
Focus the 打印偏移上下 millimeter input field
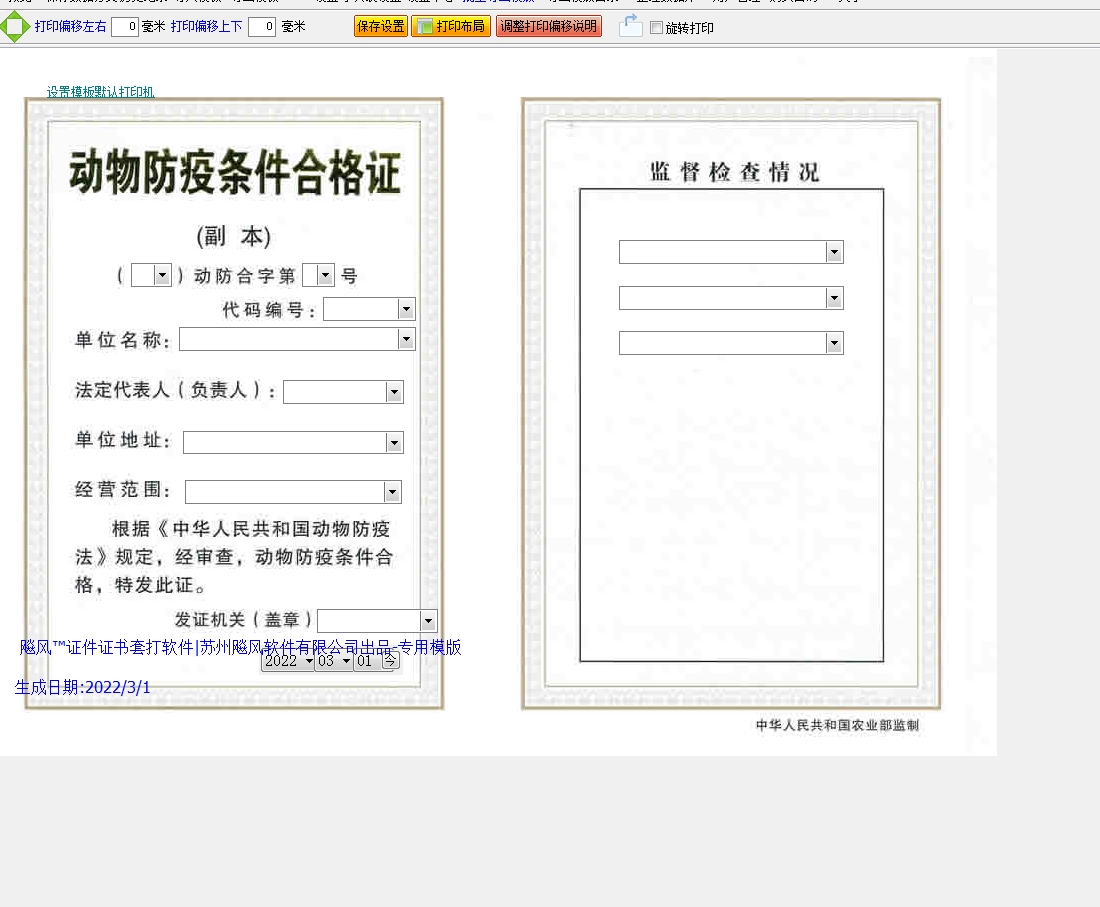pyautogui.click(x=261, y=27)
